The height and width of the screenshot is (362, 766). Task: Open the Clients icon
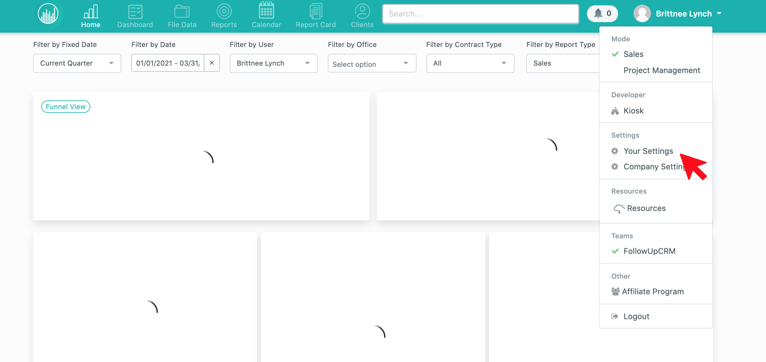coord(362,12)
